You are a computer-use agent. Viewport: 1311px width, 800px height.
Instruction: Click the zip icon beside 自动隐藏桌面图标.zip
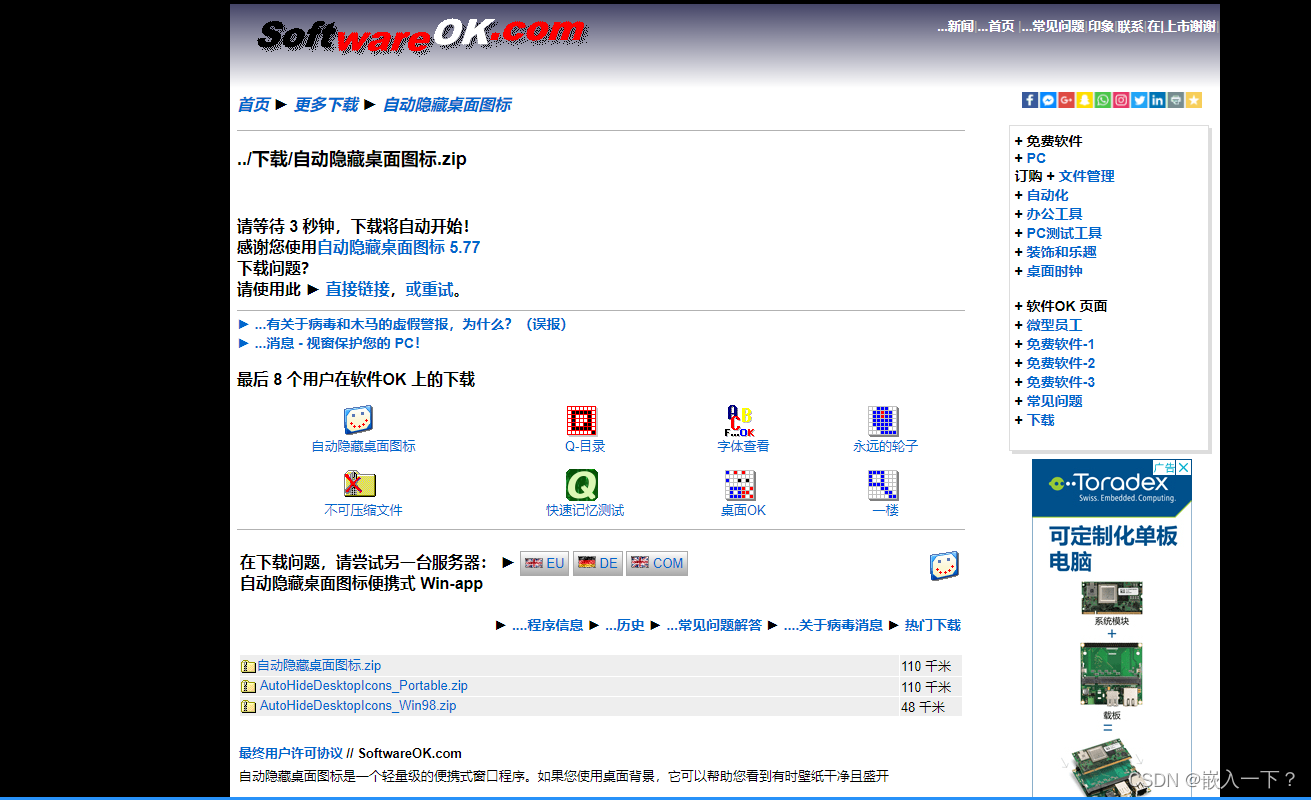[x=248, y=666]
